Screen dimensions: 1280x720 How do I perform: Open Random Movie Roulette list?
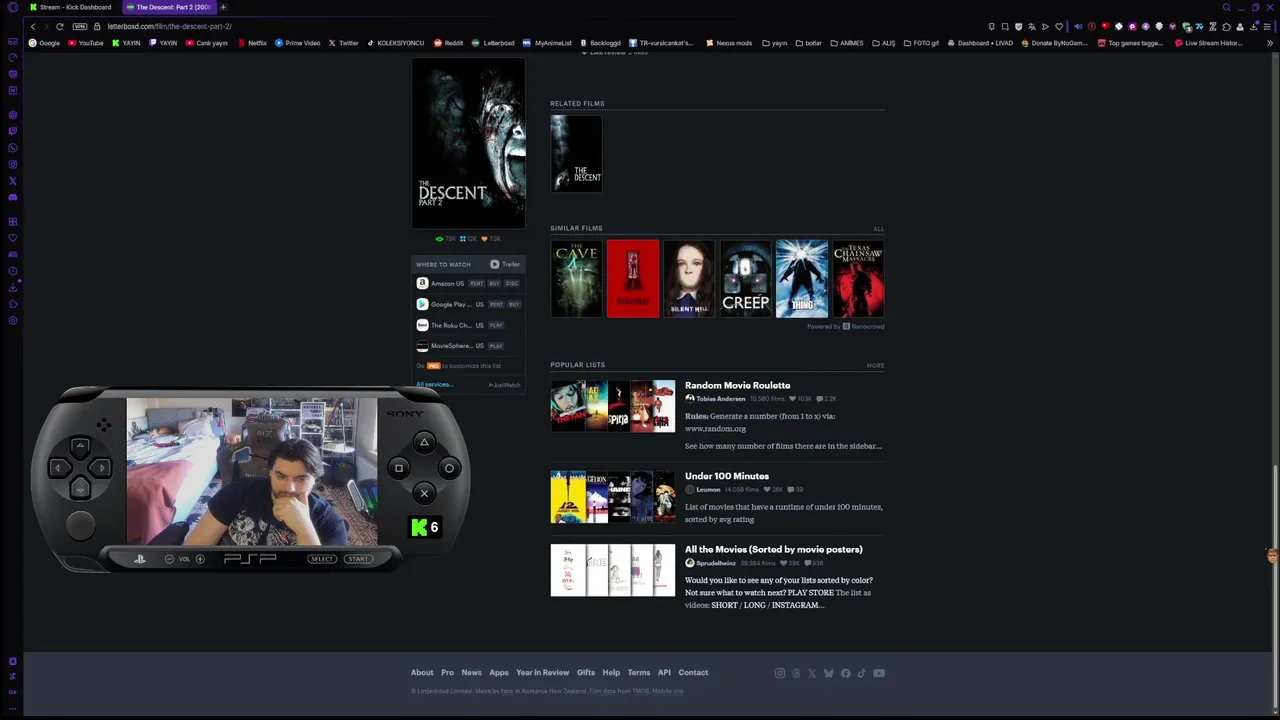(x=737, y=385)
